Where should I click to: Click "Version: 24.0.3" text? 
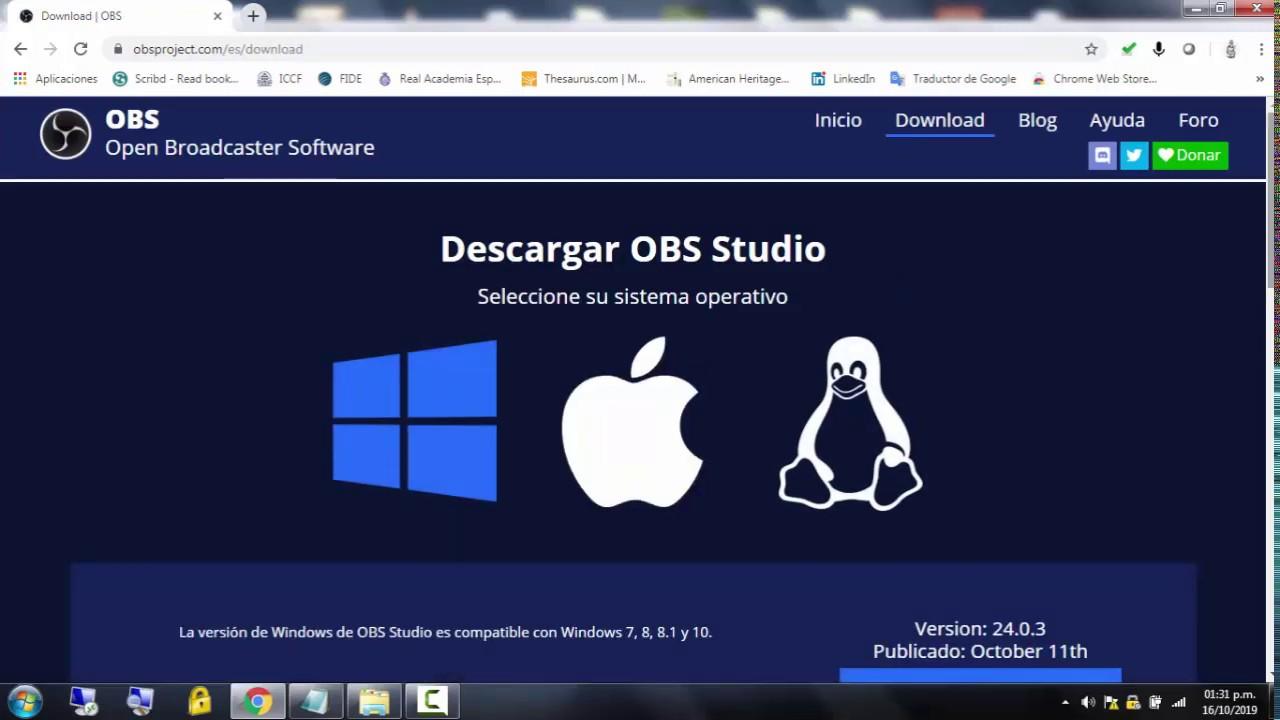pos(980,629)
